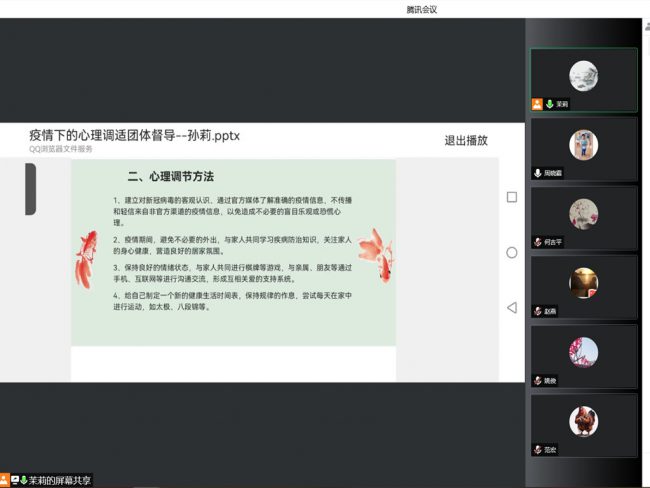
Task: Select 何吉平's participant avatar
Action: tap(583, 214)
